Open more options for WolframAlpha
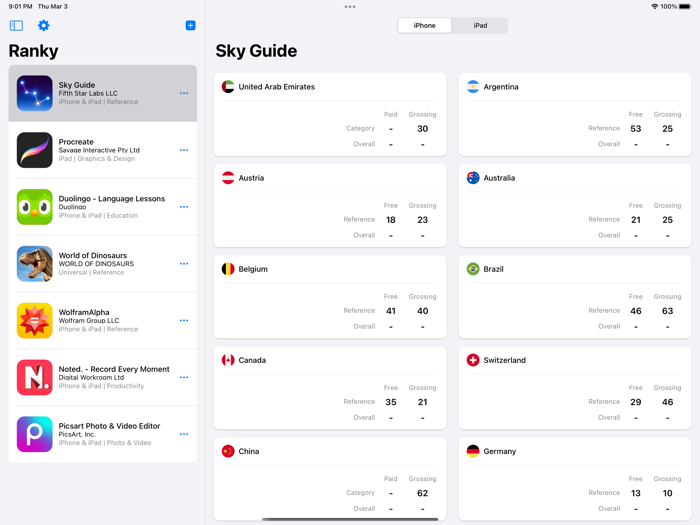The width and height of the screenshot is (700, 525). (184, 321)
